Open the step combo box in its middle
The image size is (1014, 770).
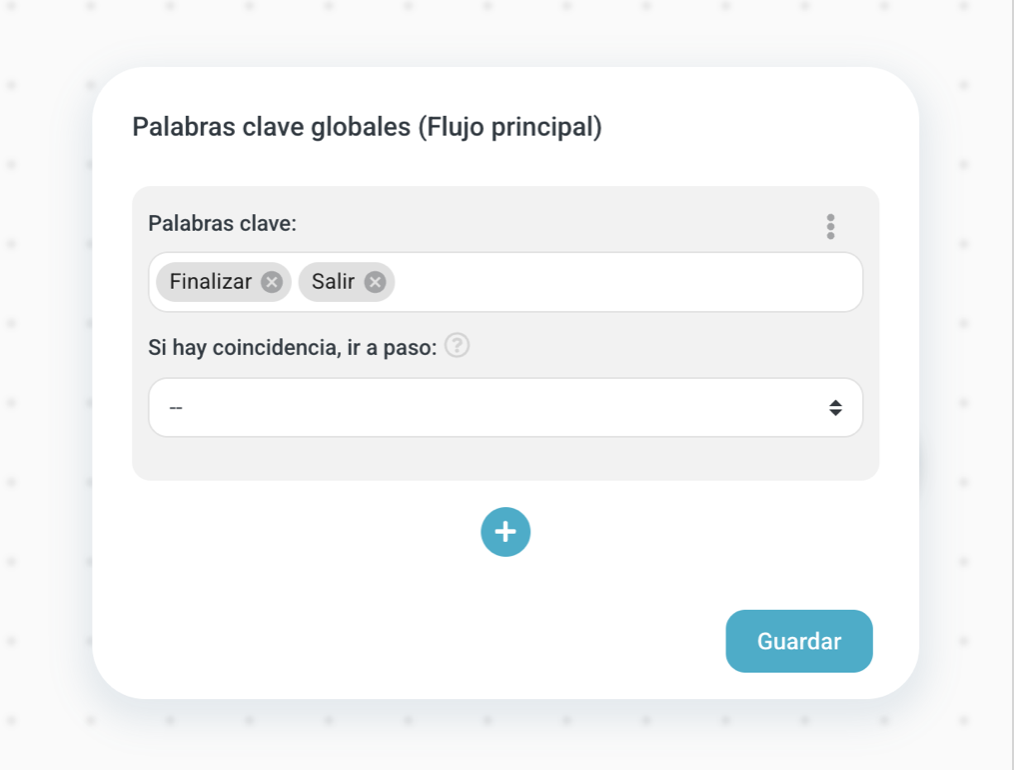[x=505, y=408]
